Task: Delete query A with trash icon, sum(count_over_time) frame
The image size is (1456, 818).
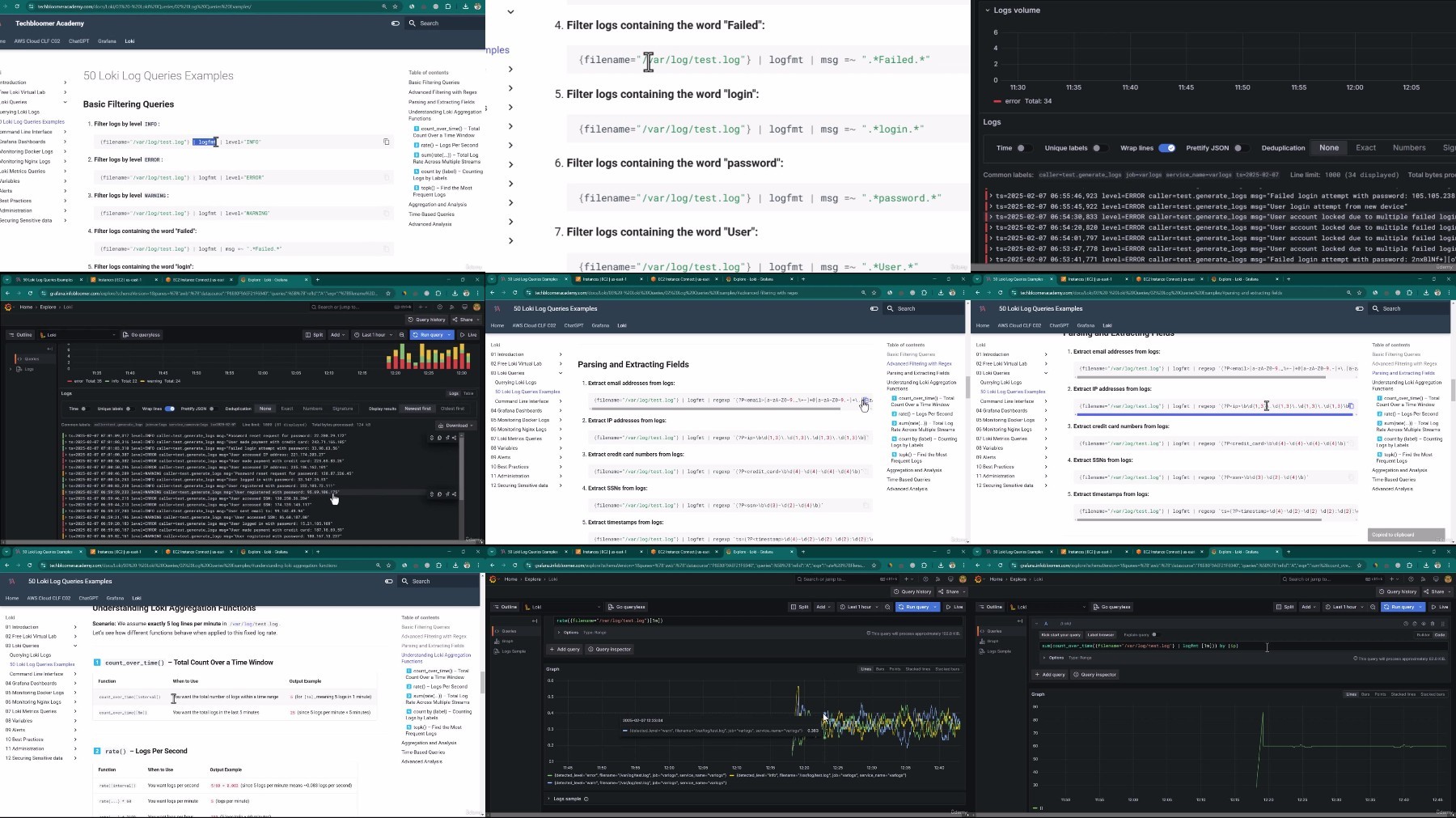Action: point(1433,624)
